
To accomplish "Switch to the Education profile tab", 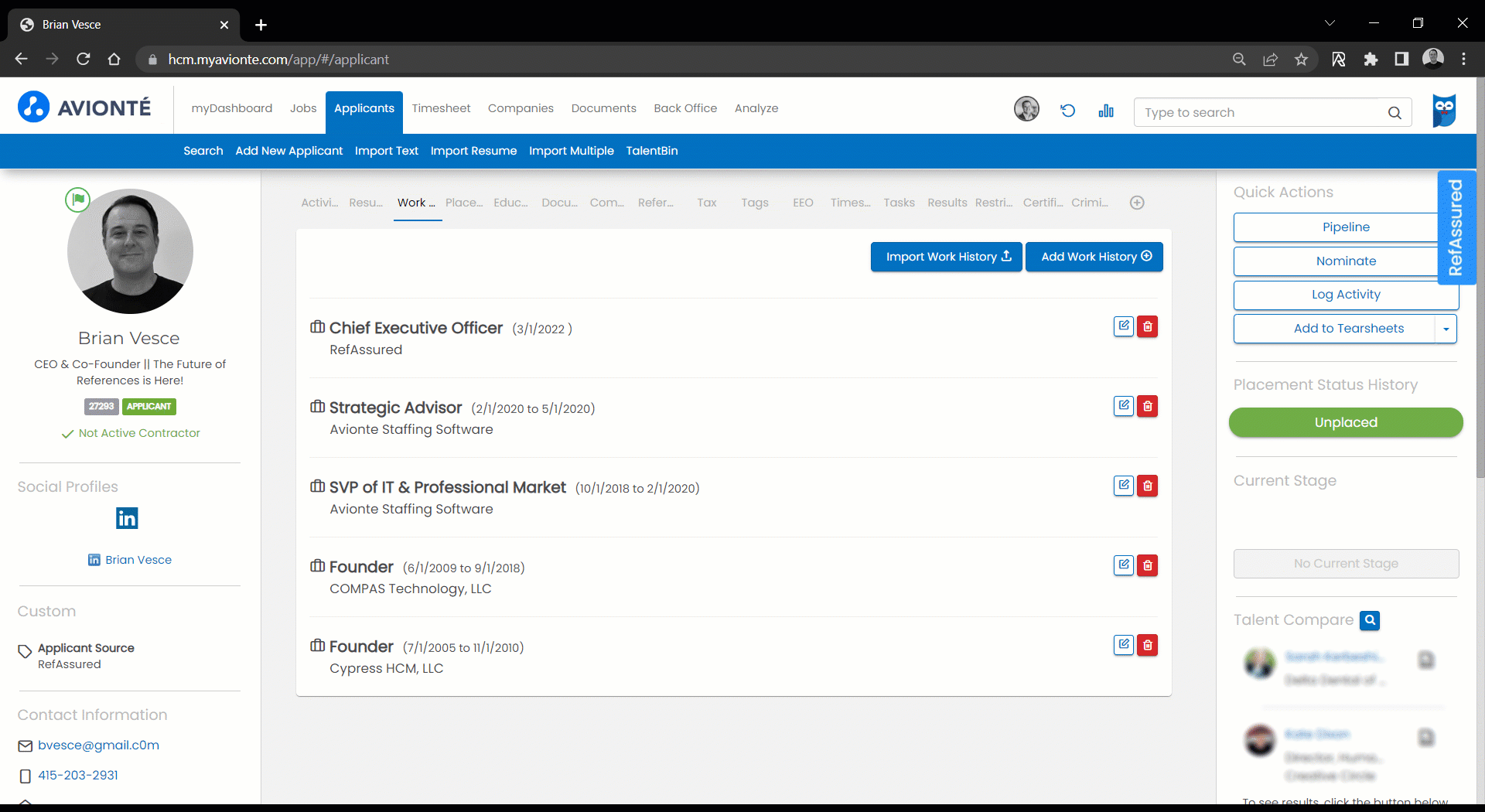I will [510, 203].
